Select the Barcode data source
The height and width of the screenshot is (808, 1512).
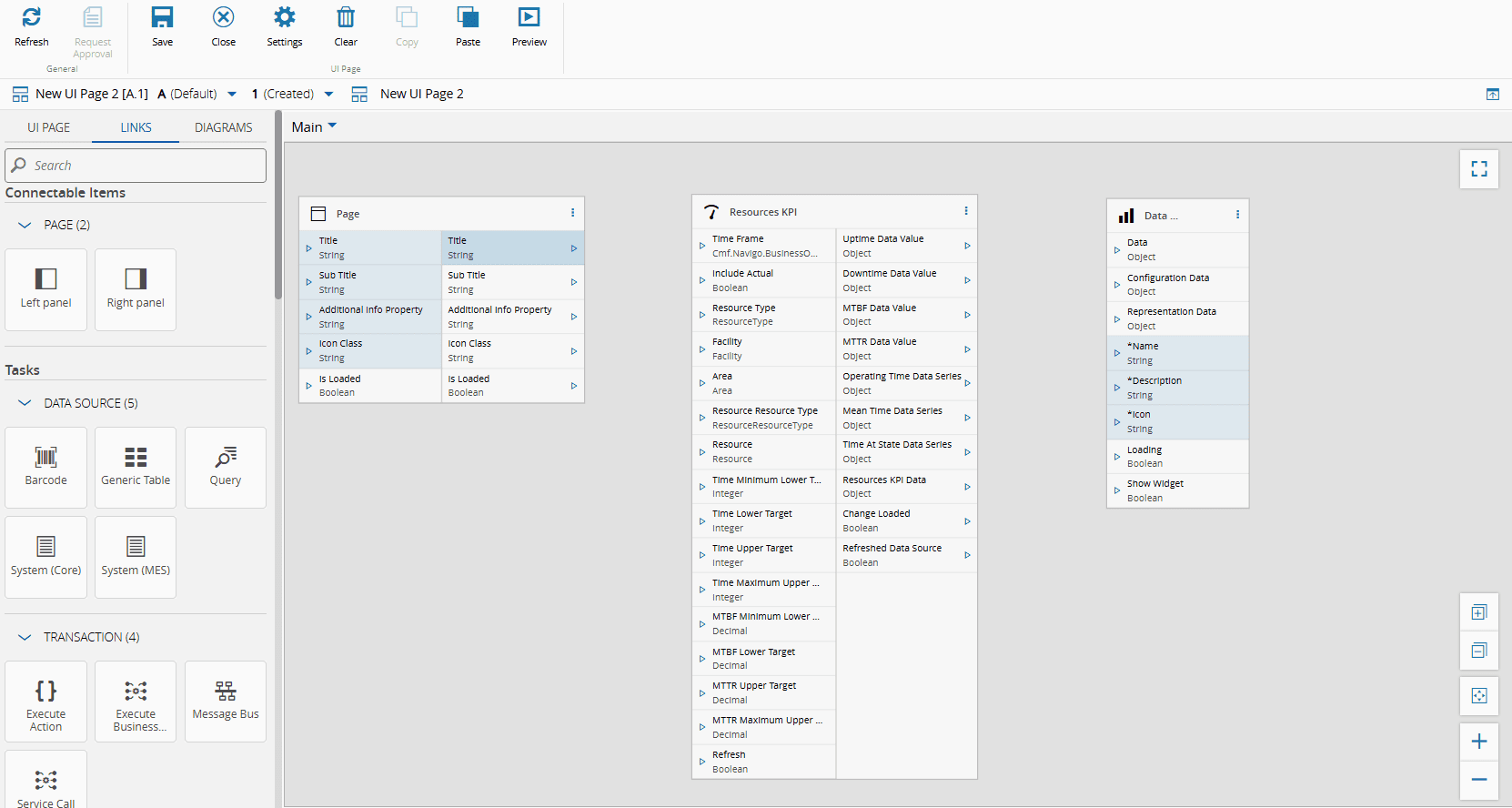[45, 467]
